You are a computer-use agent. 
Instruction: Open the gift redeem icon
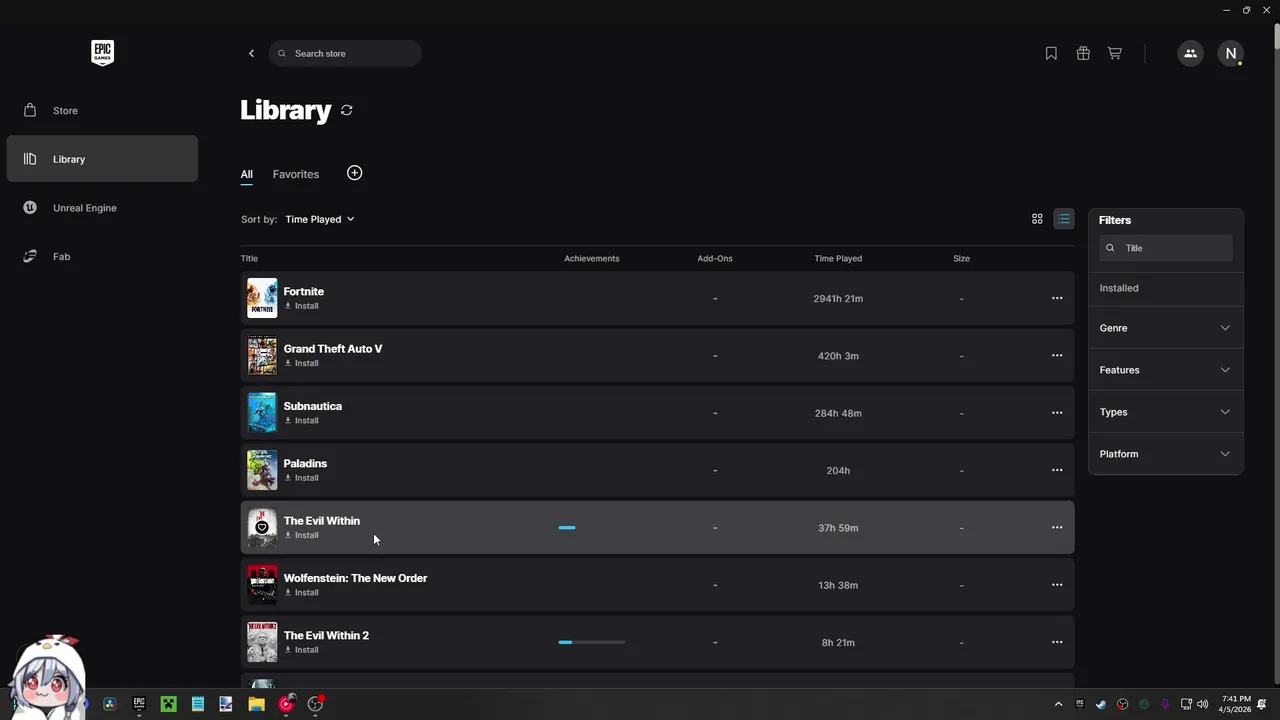(1083, 53)
